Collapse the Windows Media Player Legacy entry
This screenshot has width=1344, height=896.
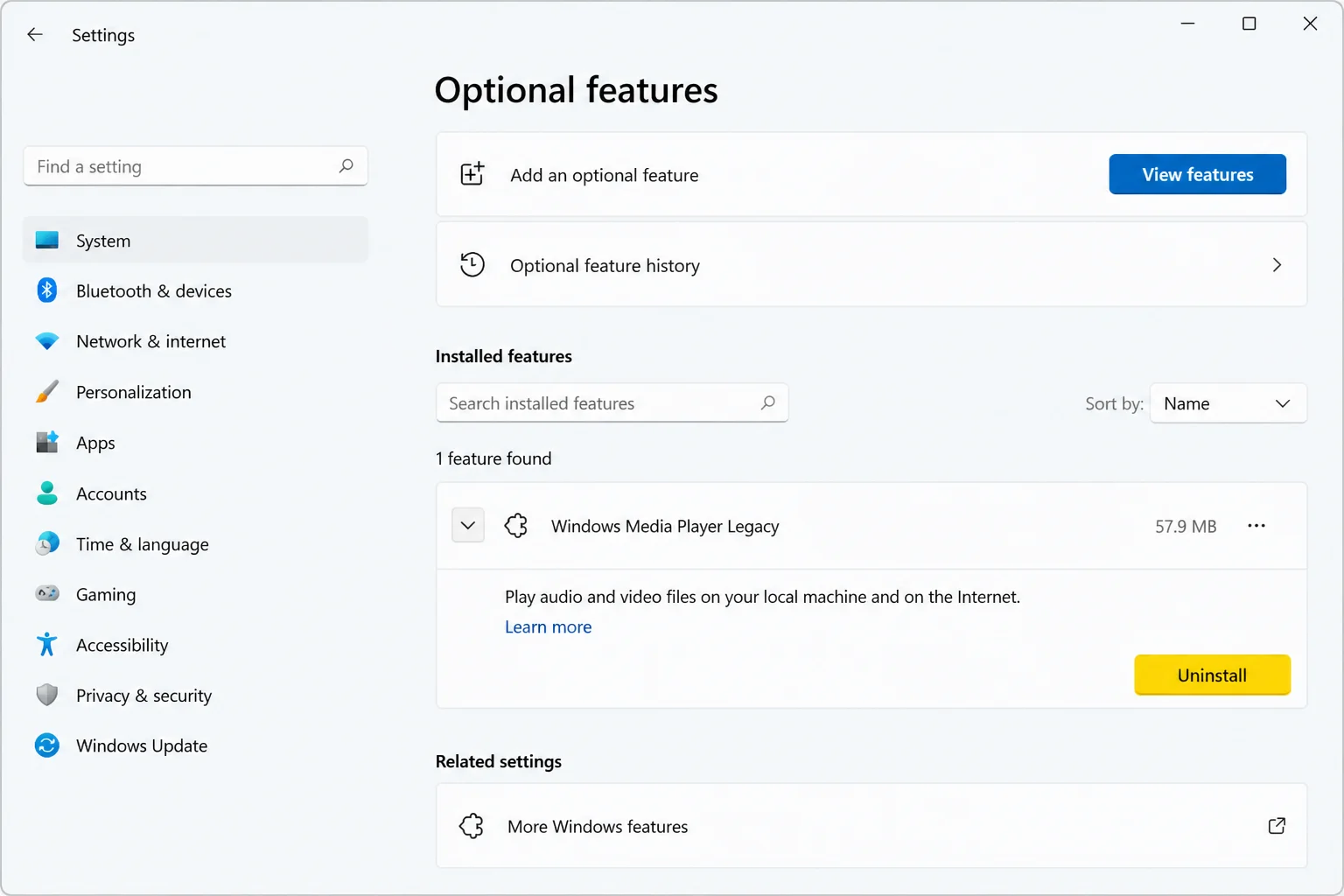coord(468,526)
